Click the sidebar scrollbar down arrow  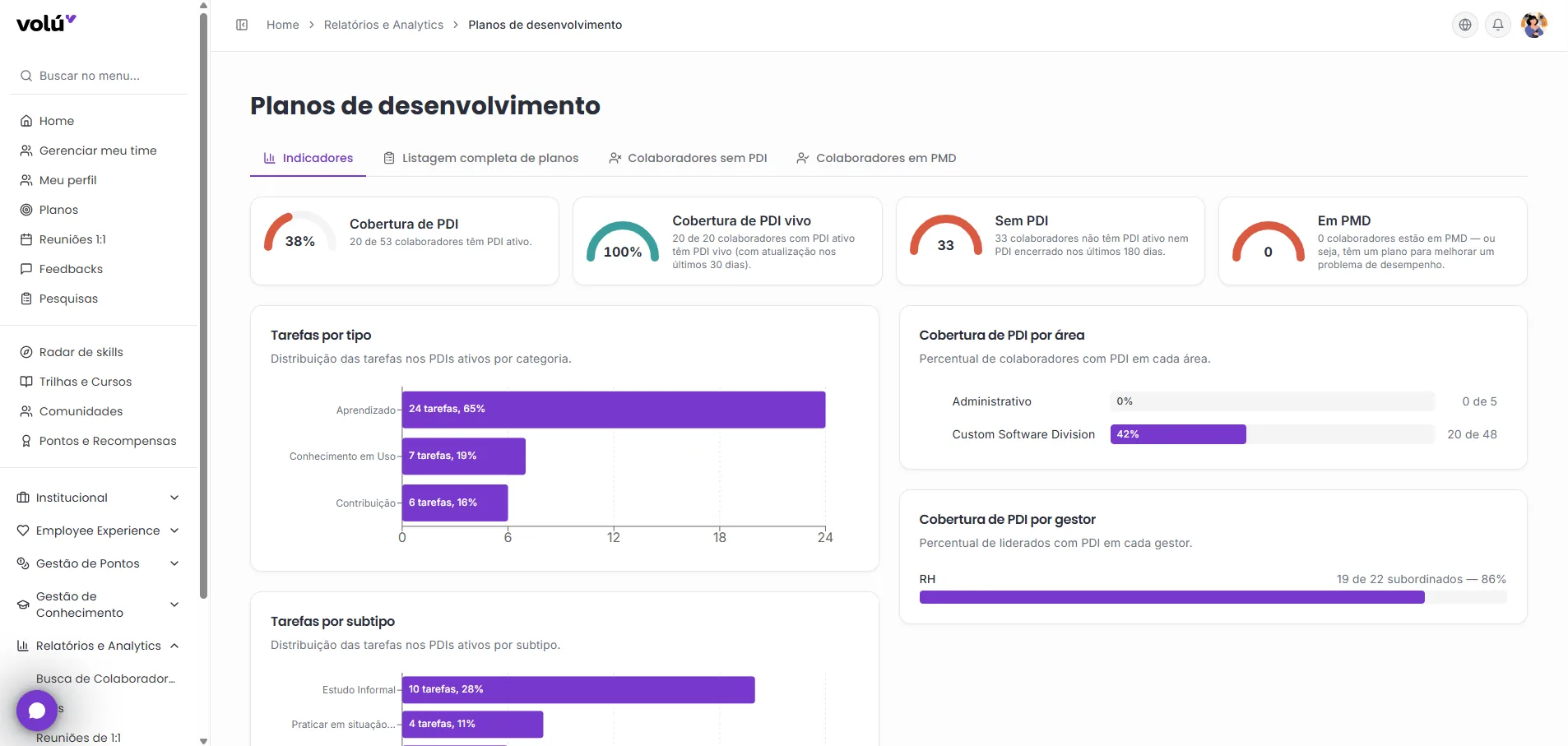pos(203,741)
